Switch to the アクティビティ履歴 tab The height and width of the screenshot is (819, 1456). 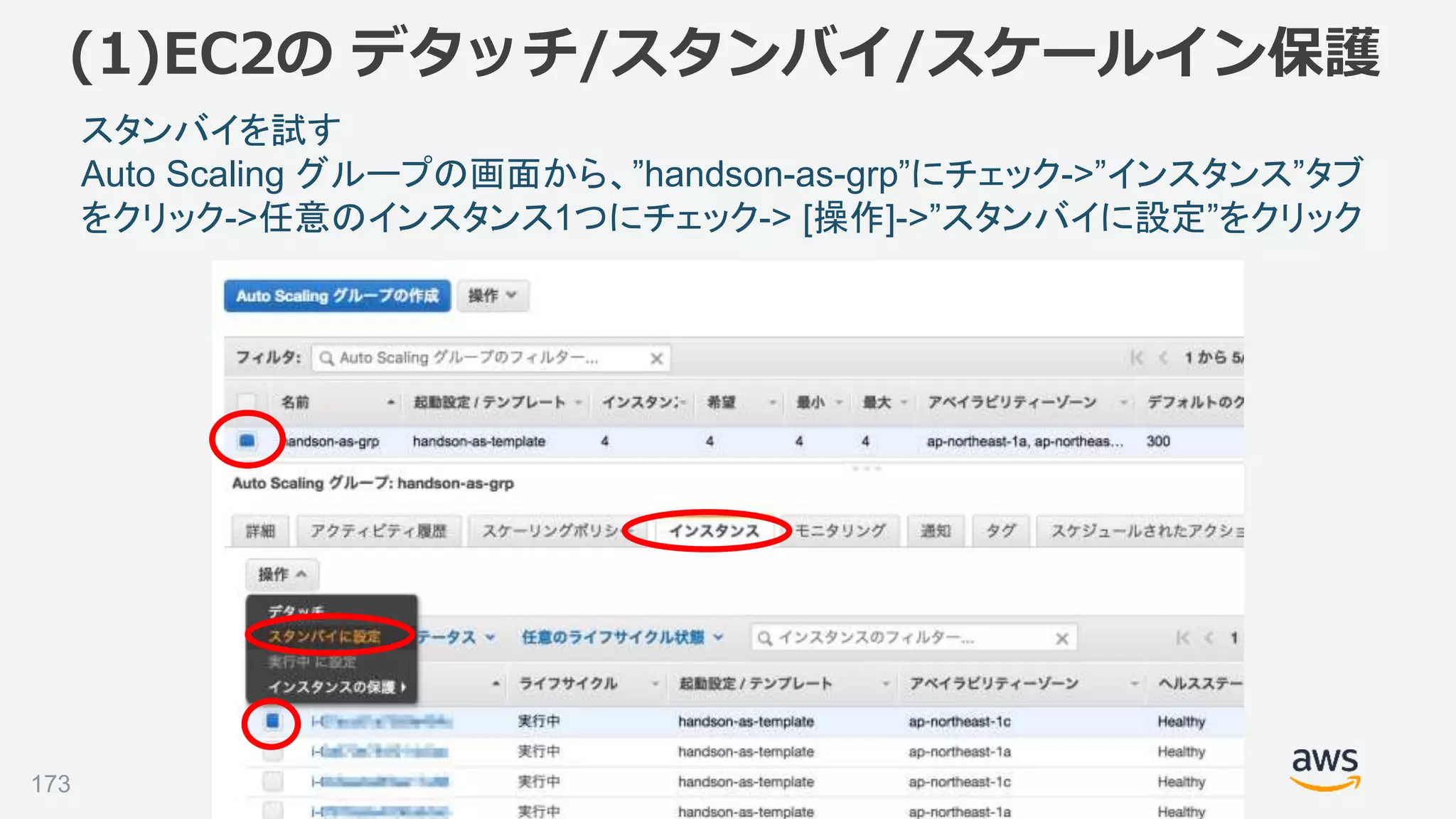pos(379,531)
